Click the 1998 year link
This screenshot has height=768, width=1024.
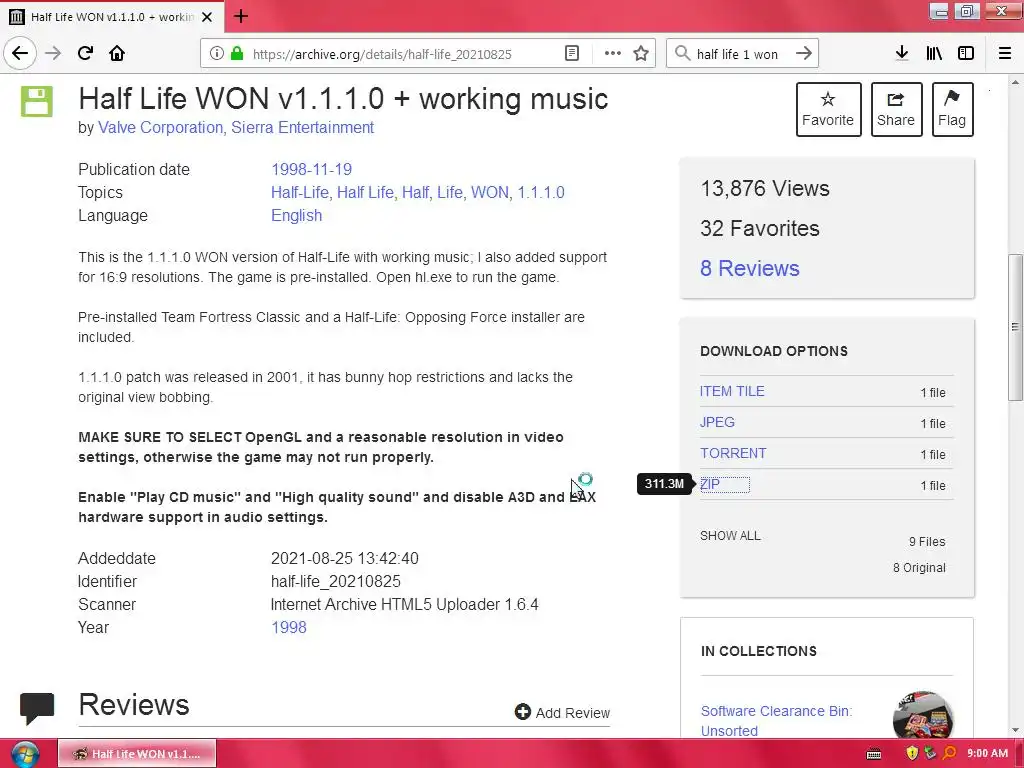(289, 627)
